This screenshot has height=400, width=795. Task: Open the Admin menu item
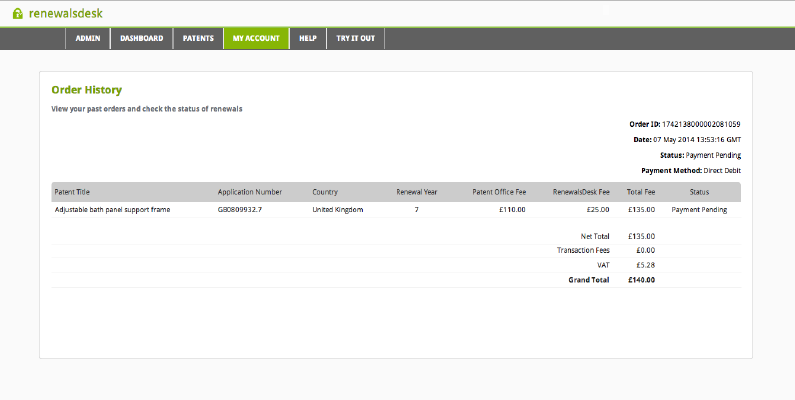(88, 38)
